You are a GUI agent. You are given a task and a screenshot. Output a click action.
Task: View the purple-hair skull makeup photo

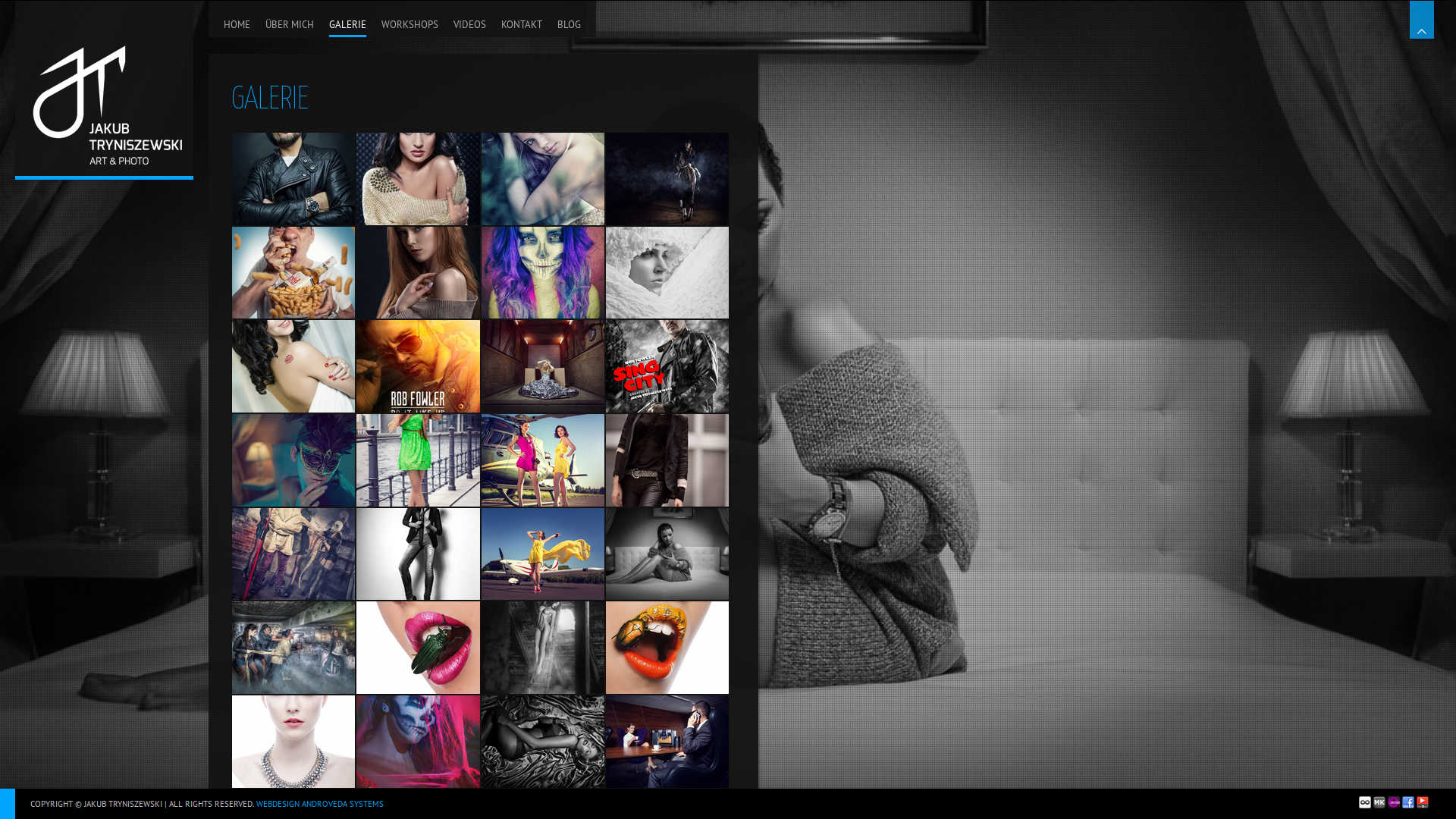click(x=542, y=272)
